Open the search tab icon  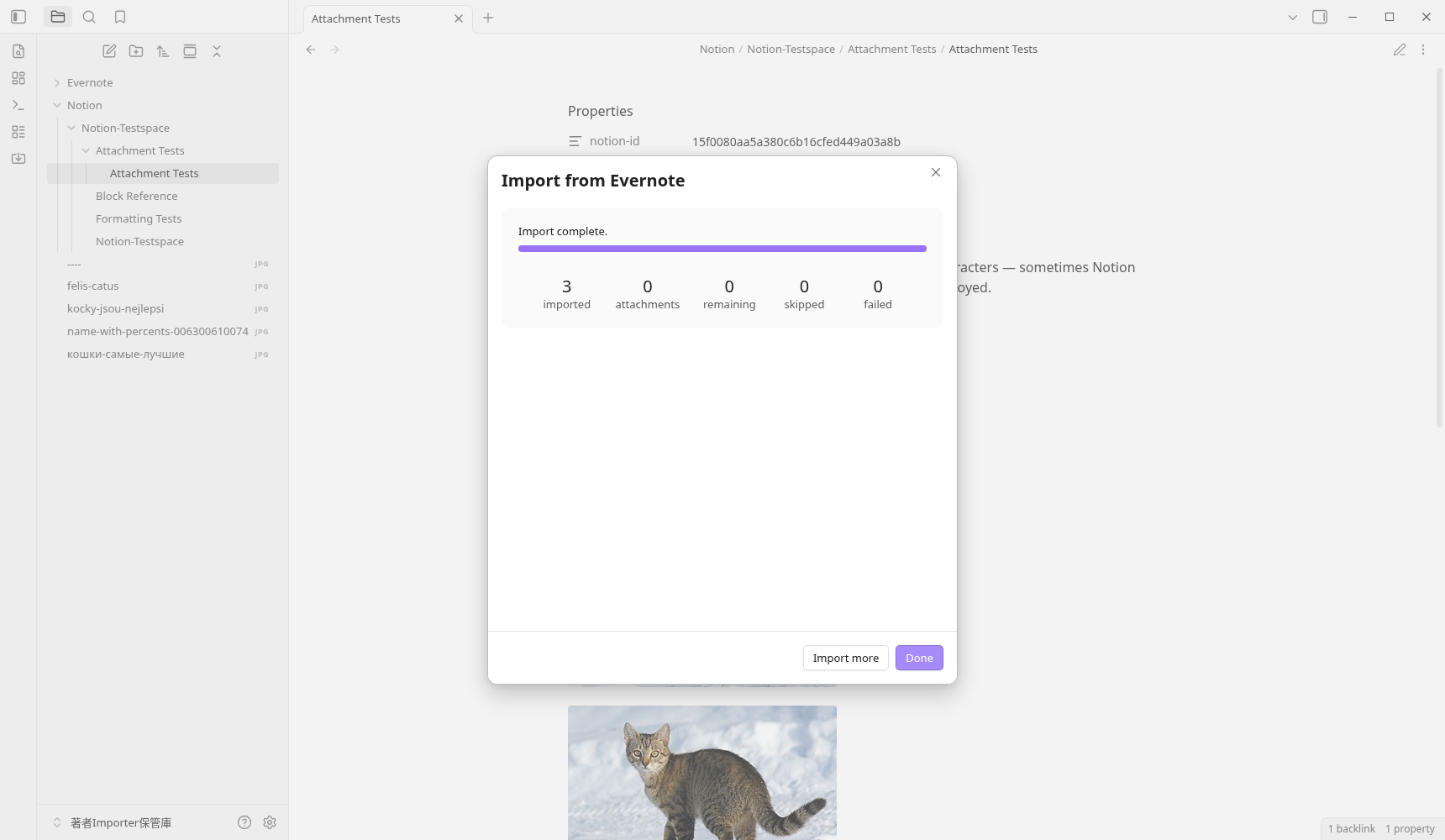pos(89,17)
